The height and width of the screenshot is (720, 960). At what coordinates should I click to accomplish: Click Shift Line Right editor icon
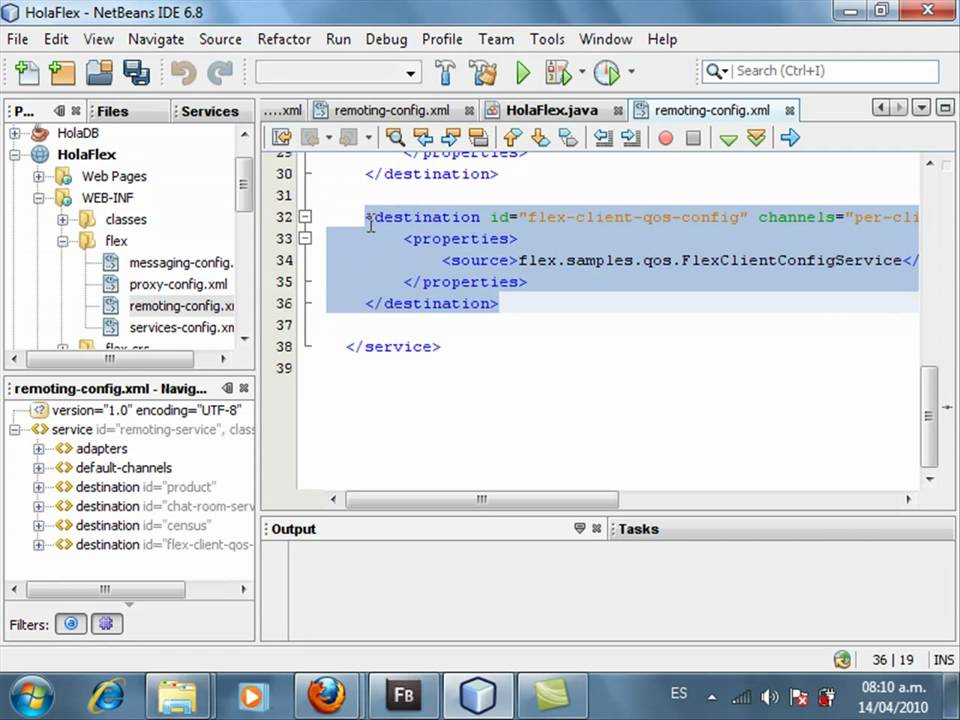(631, 138)
